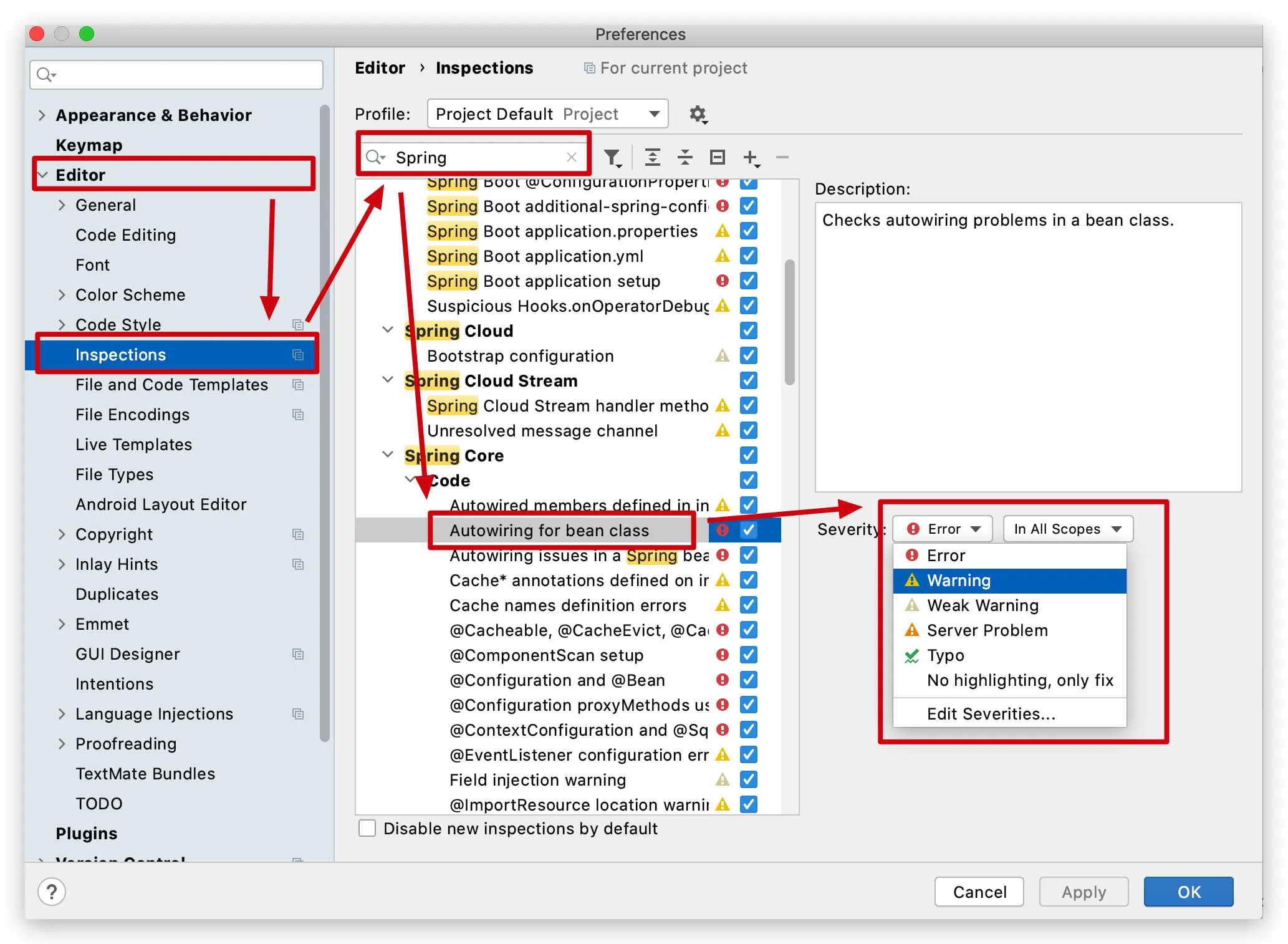
Task: Click the Apply button
Action: pos(1084,892)
